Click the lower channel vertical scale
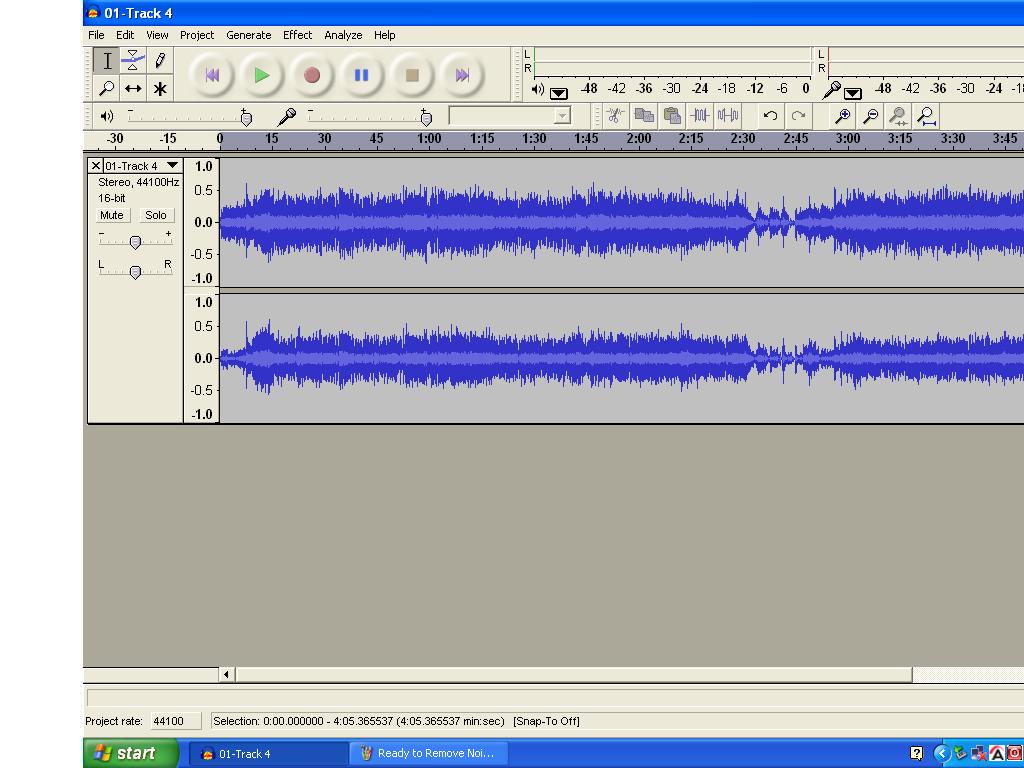This screenshot has height=768, width=1024. tap(202, 358)
